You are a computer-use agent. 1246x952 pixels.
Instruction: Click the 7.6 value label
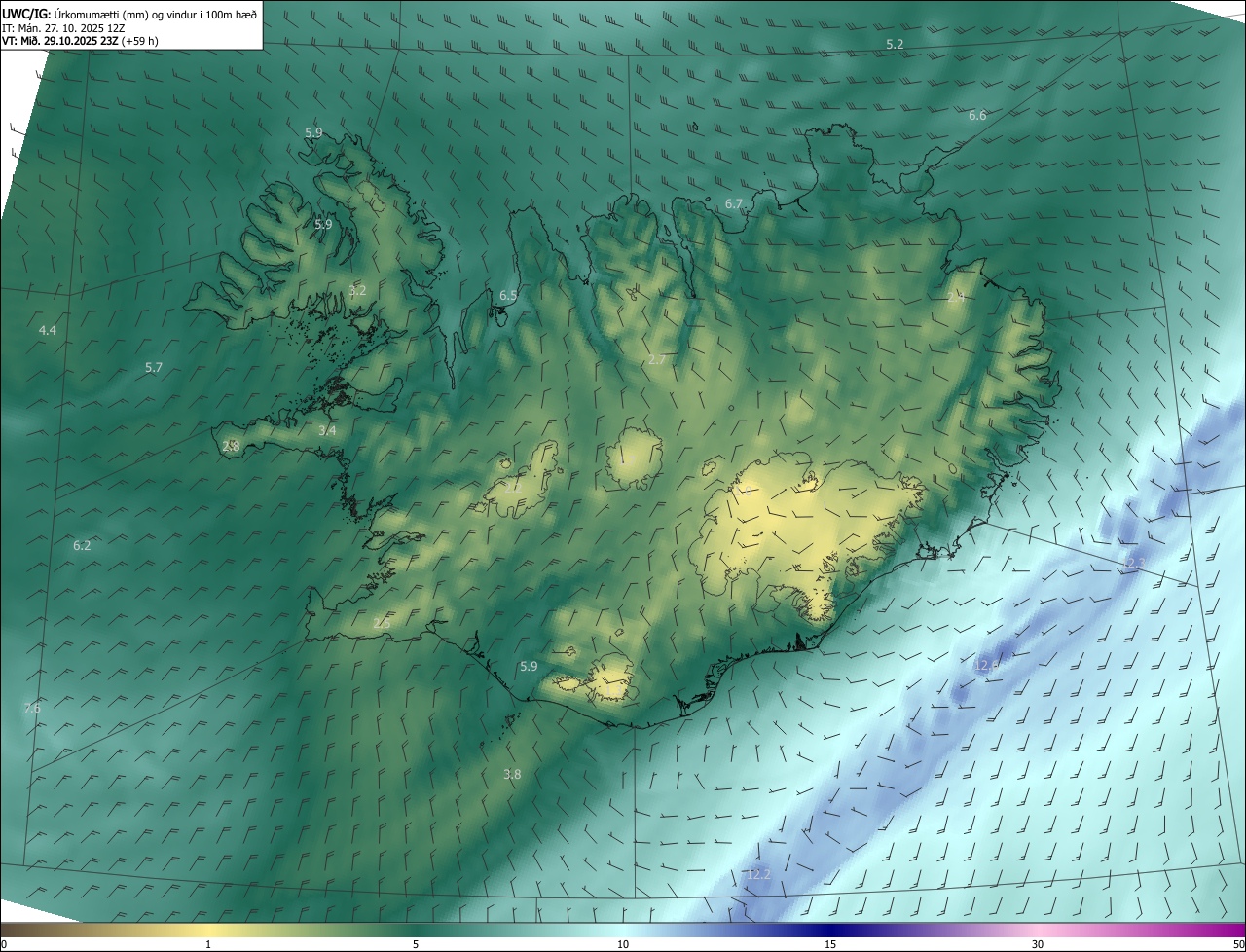point(32,709)
